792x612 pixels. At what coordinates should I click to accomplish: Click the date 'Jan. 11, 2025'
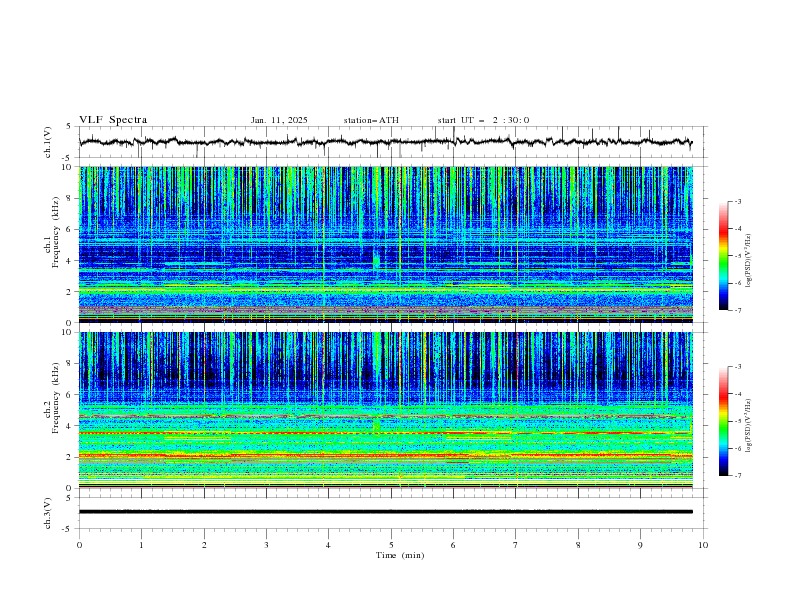click(x=279, y=120)
